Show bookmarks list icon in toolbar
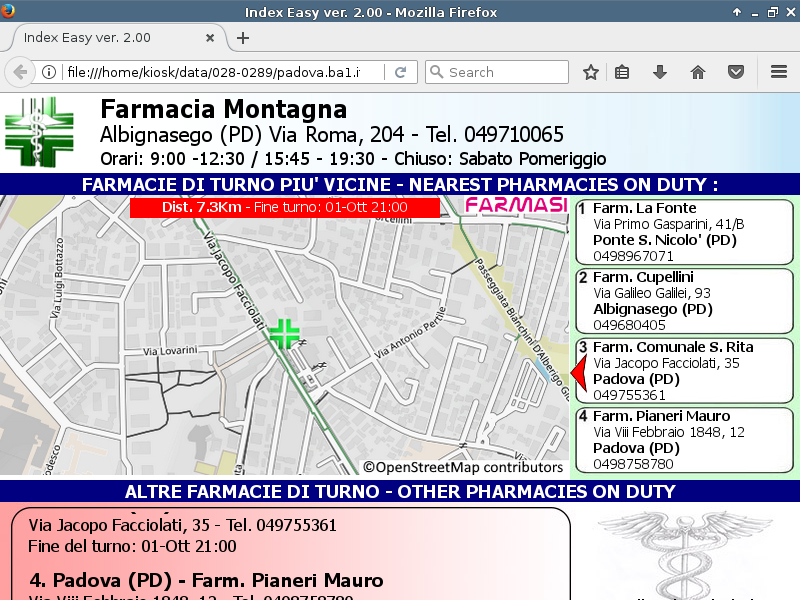Viewport: 800px width, 600px height. pos(622,72)
